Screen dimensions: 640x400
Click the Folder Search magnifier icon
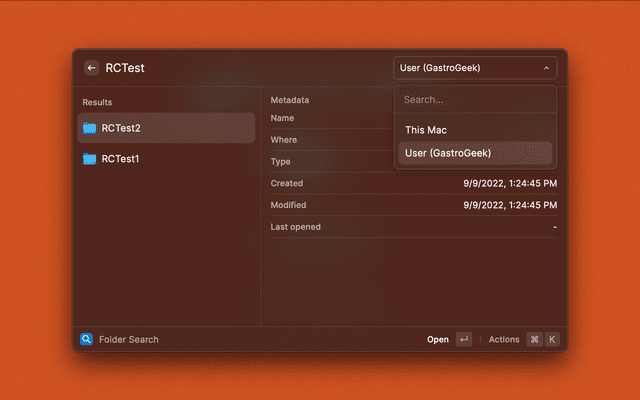86,339
